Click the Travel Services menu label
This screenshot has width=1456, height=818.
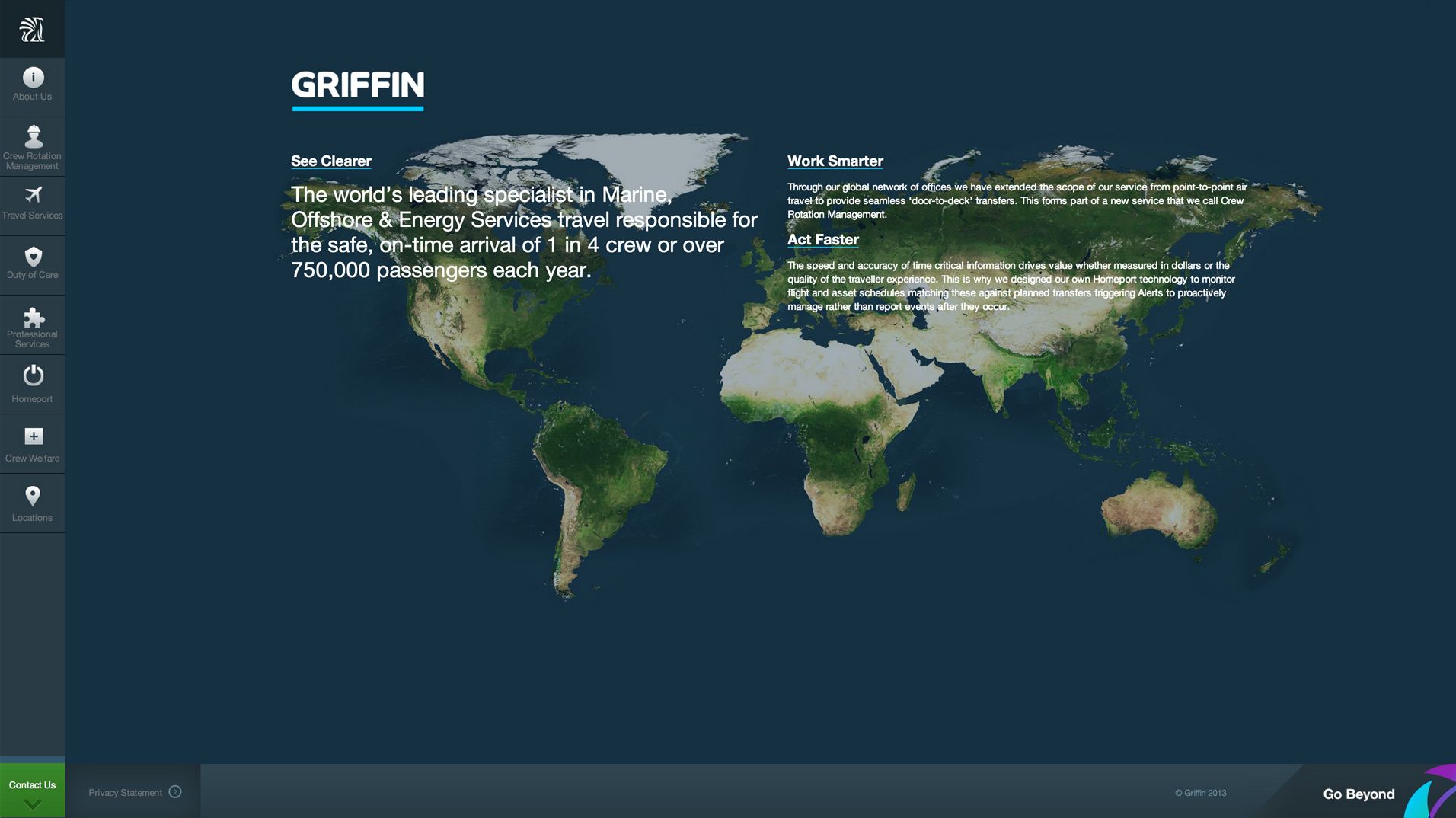coord(32,216)
